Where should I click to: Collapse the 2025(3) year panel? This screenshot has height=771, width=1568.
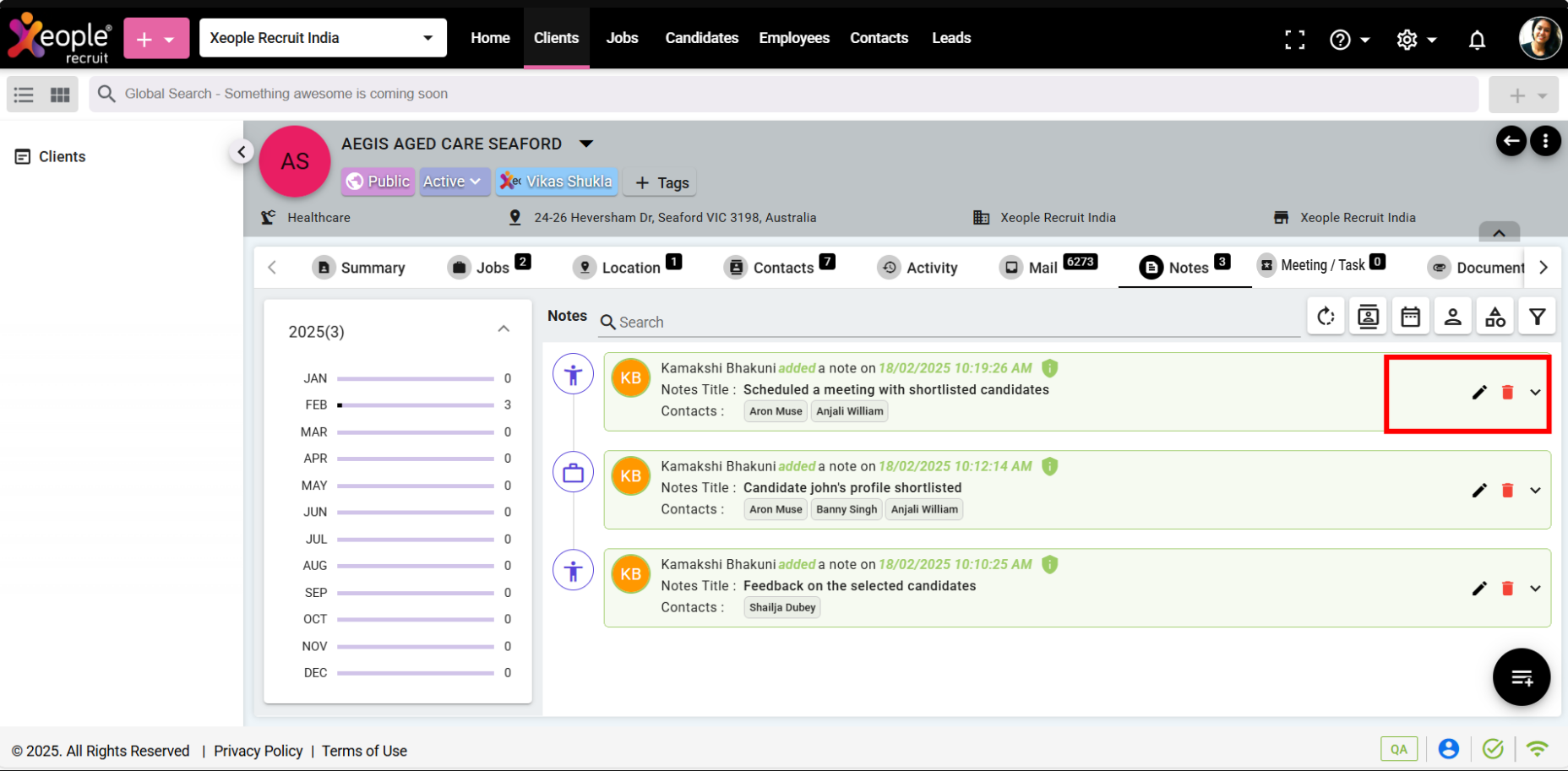pyautogui.click(x=504, y=329)
